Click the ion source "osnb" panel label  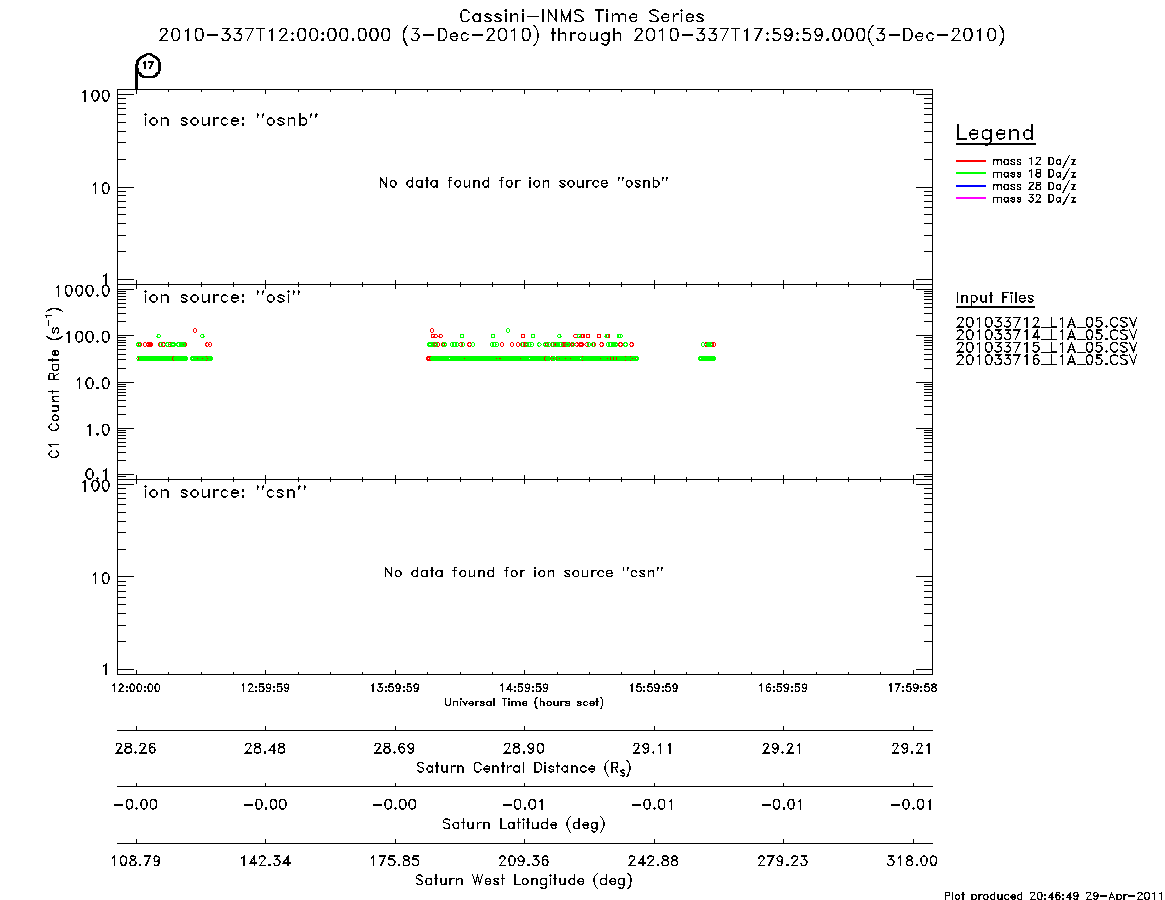point(231,120)
